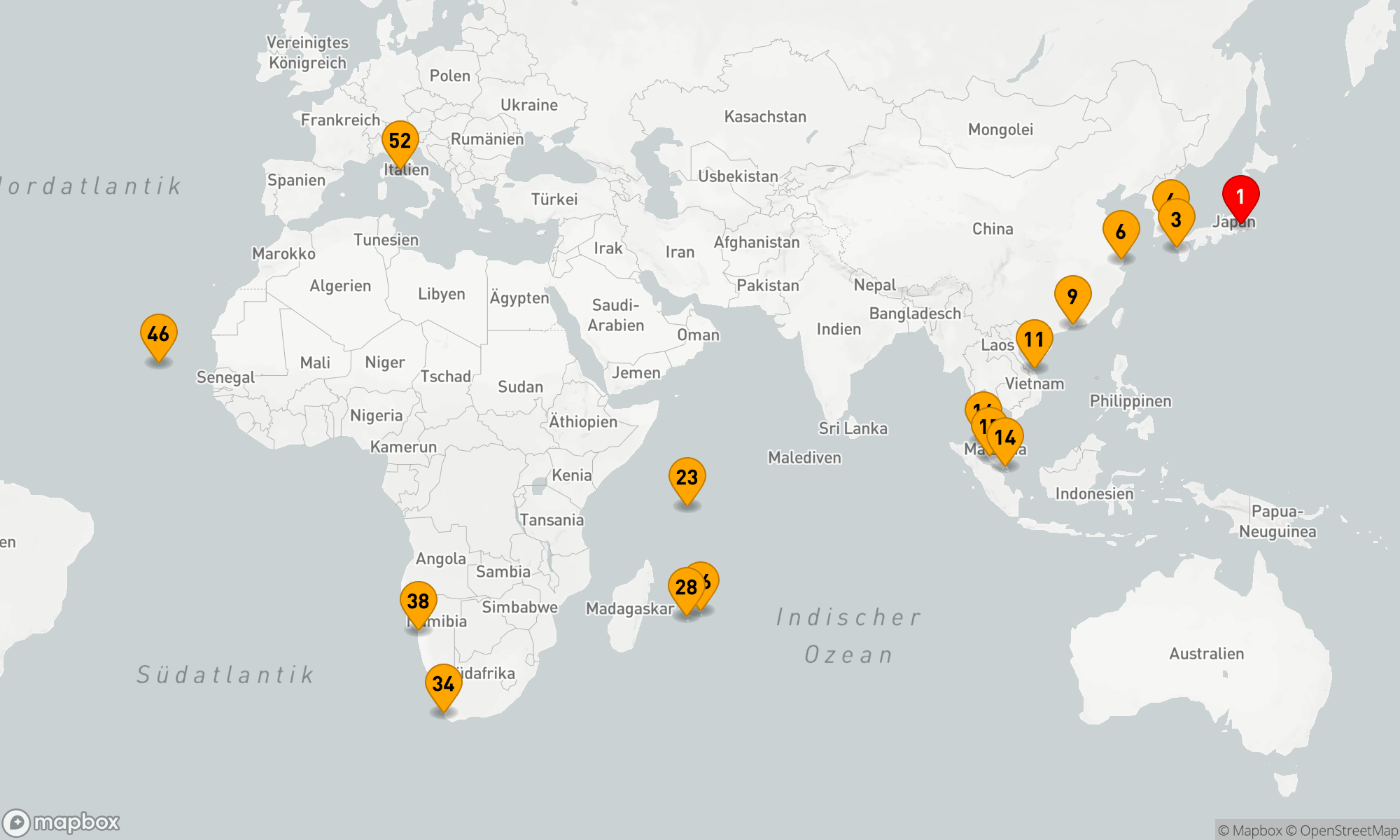
Task: Select marker number 3 near Korea
Action: point(1176,220)
